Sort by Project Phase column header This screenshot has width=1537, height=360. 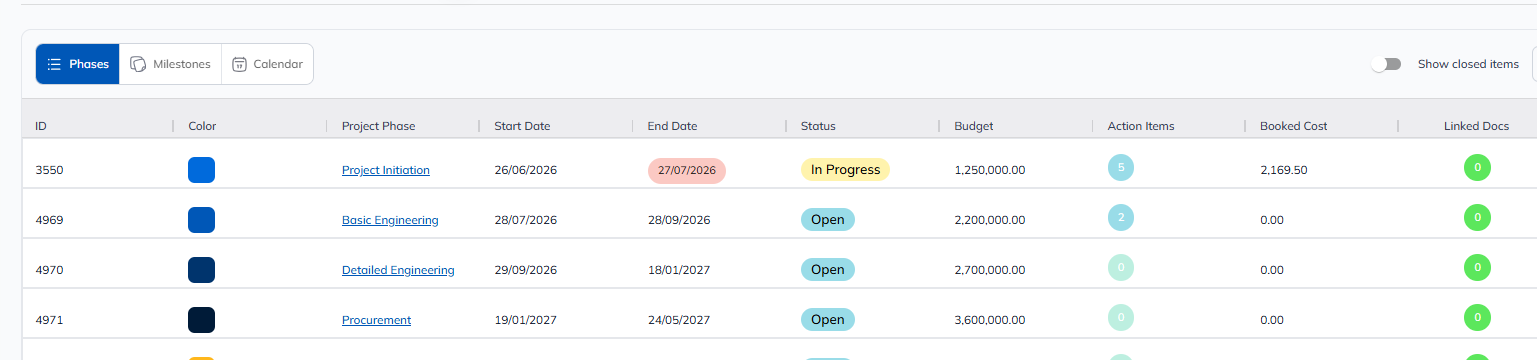coord(378,126)
